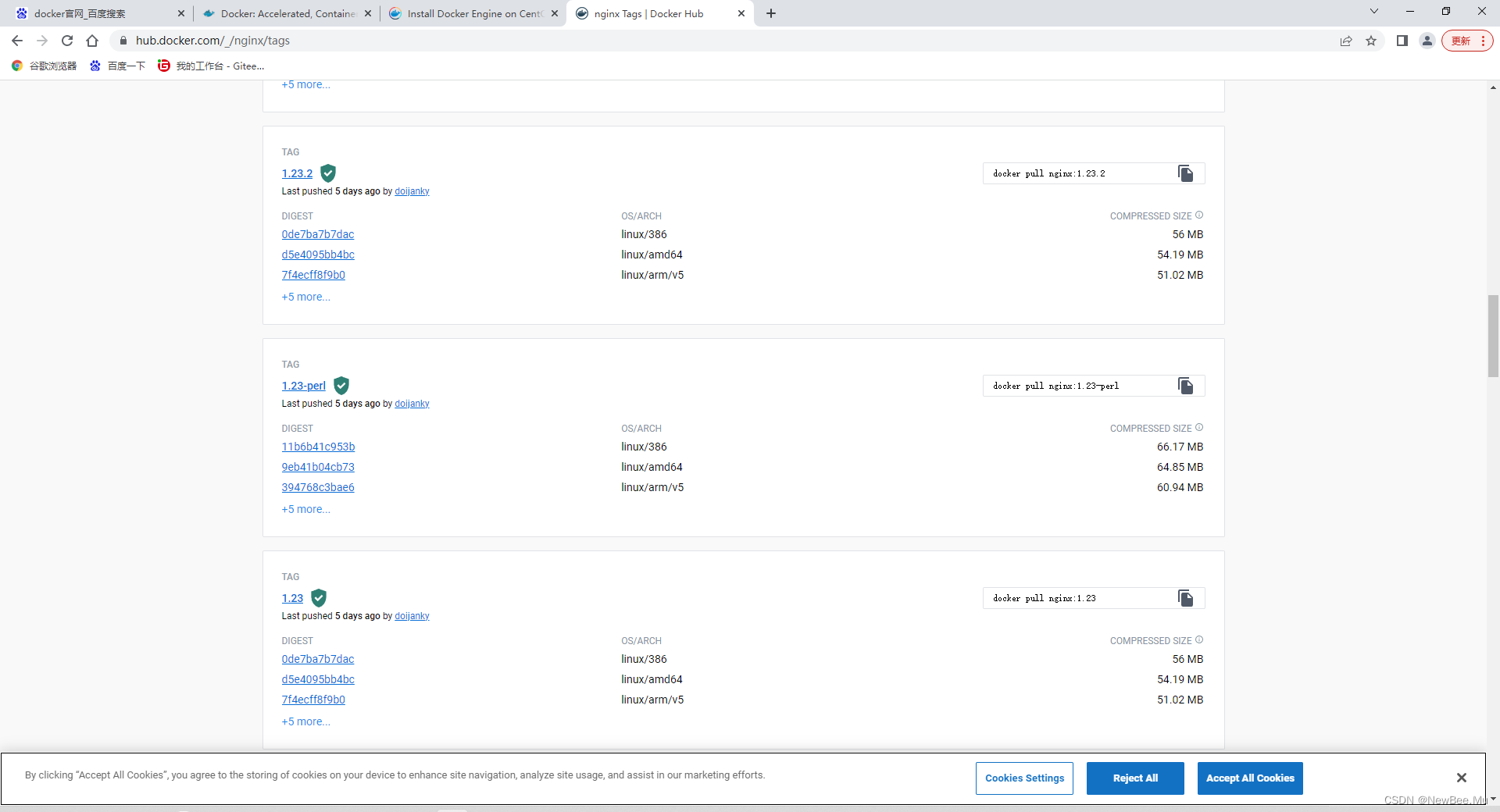Open doijanky profile in 1.23 card

(x=412, y=616)
